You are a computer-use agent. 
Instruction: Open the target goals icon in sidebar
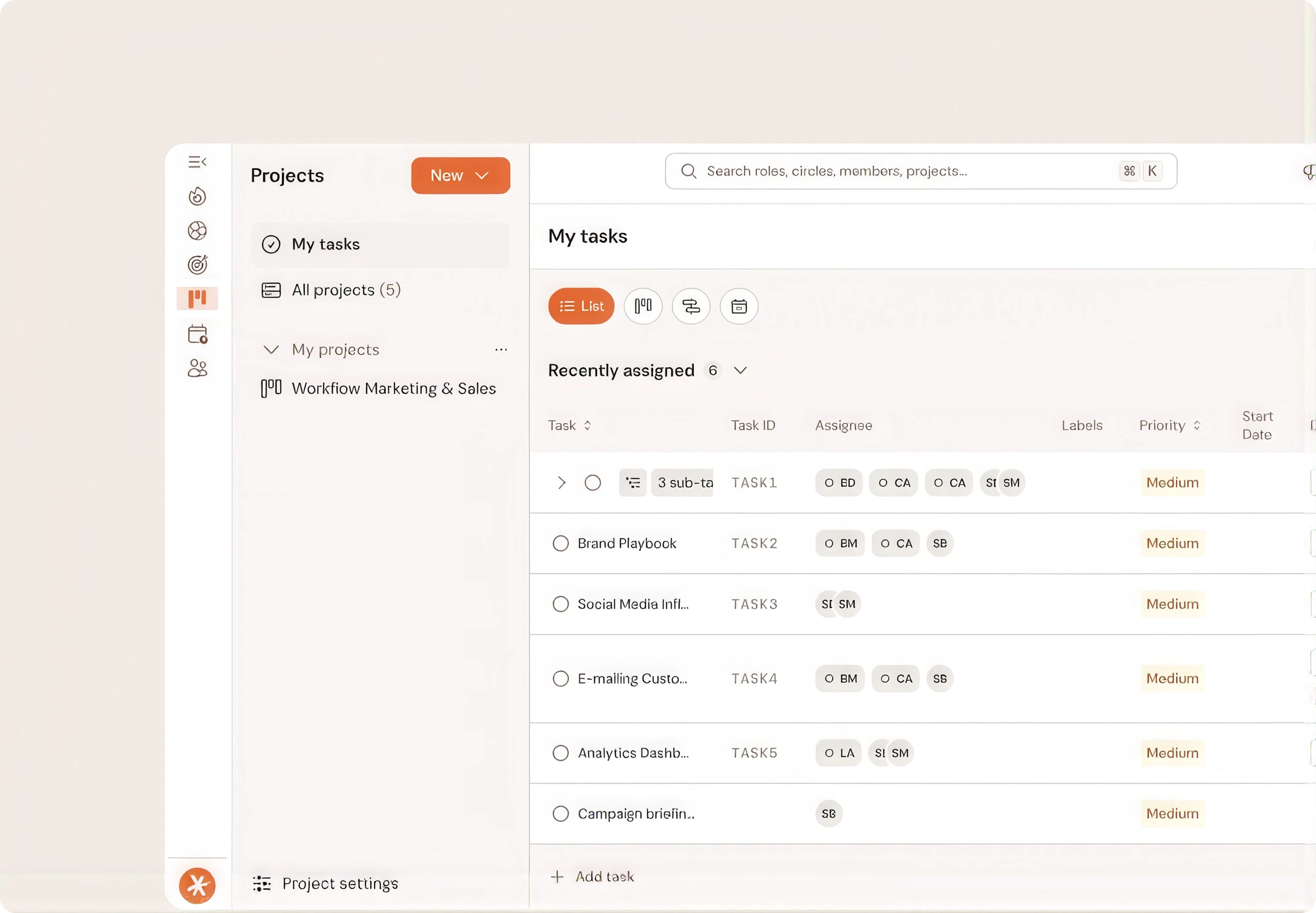pos(197,264)
